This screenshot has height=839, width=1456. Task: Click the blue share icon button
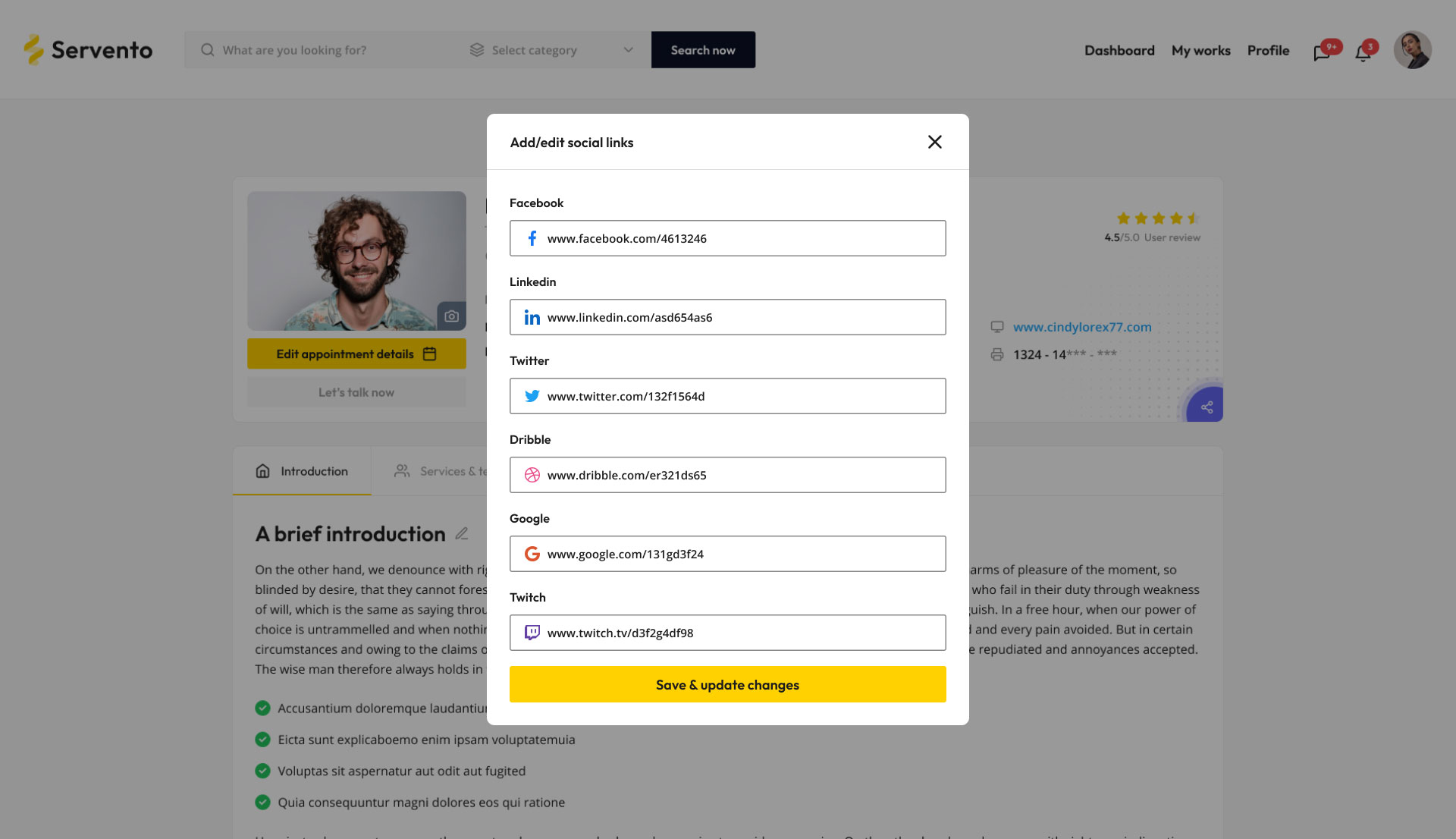point(1206,407)
